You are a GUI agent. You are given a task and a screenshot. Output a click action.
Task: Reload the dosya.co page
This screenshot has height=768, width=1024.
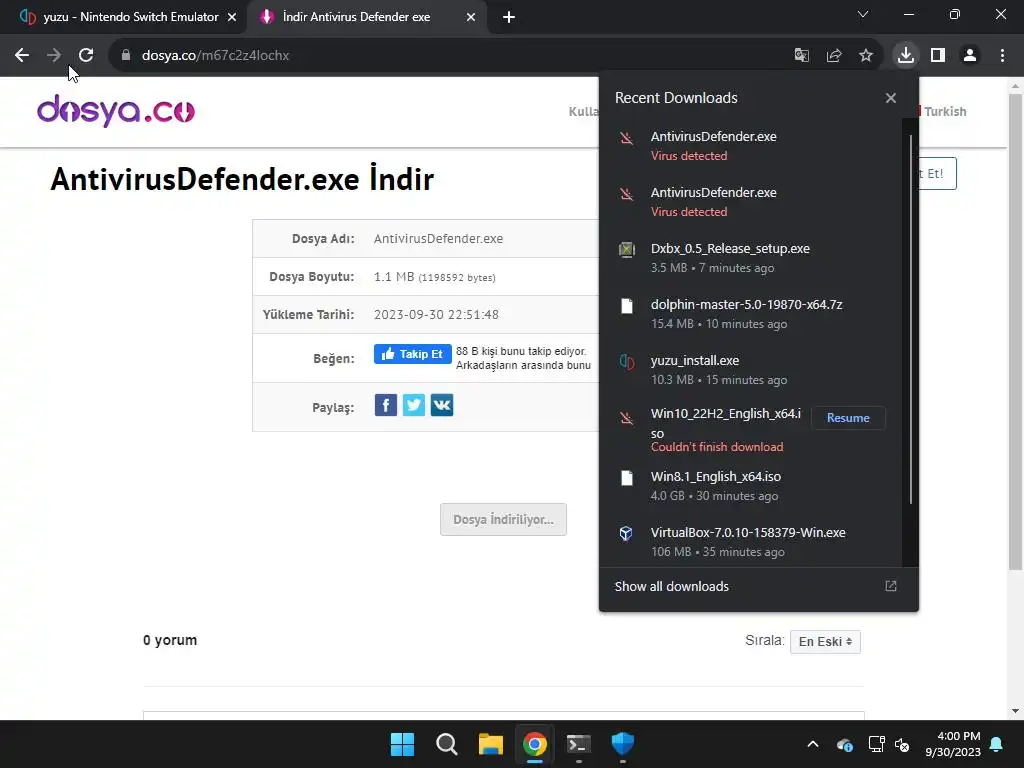[x=86, y=56]
